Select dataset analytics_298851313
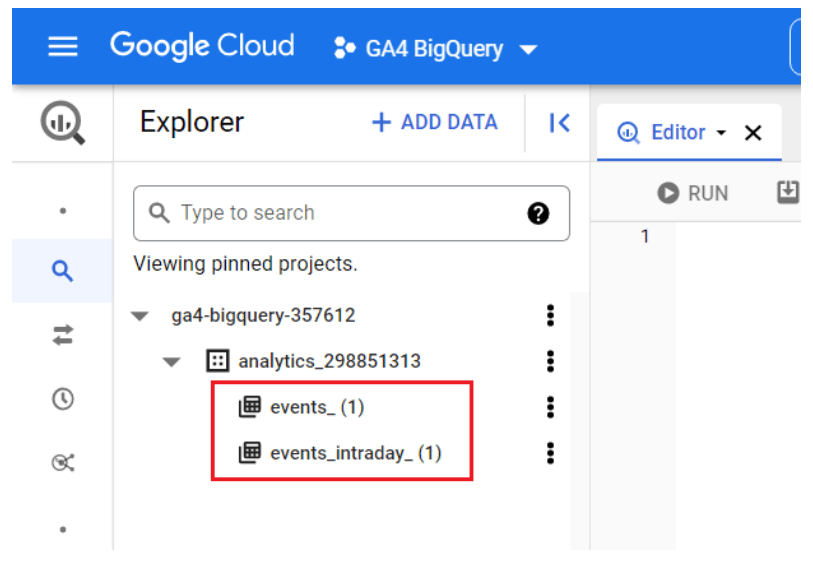 tap(329, 361)
